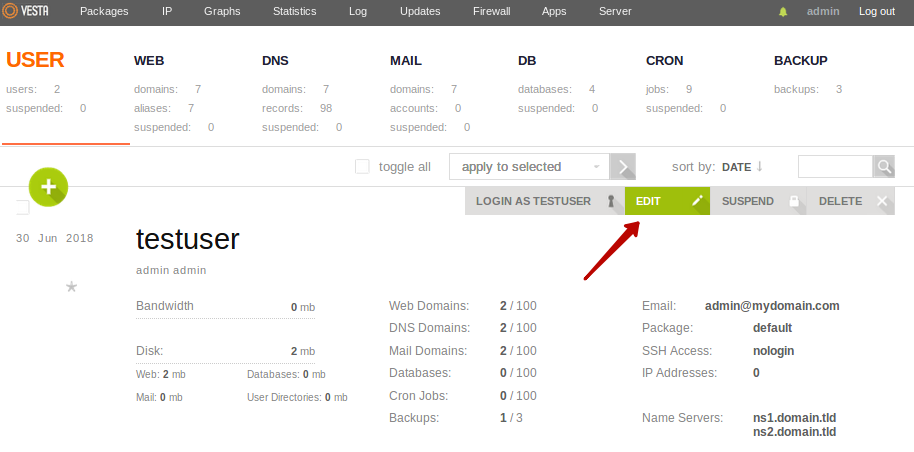Image resolution: width=914 pixels, height=452 pixels.
Task: Focus the search input field
Action: pos(835,166)
